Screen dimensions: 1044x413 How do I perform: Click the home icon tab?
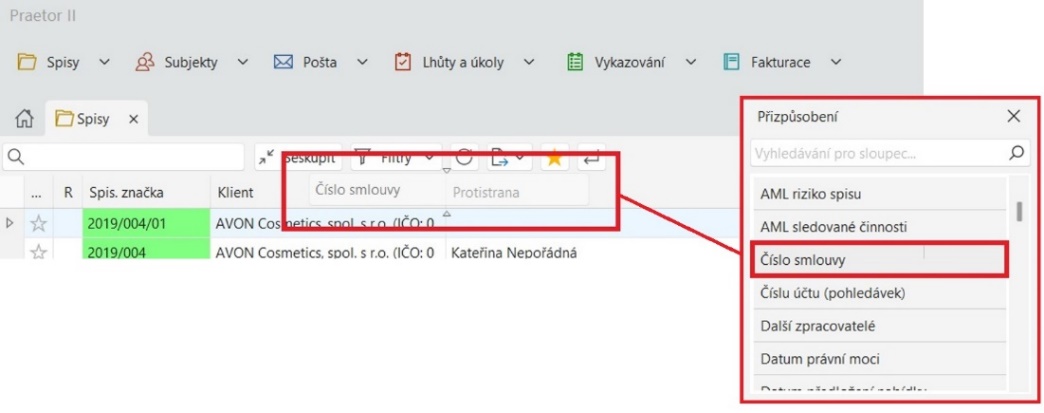click(x=26, y=119)
